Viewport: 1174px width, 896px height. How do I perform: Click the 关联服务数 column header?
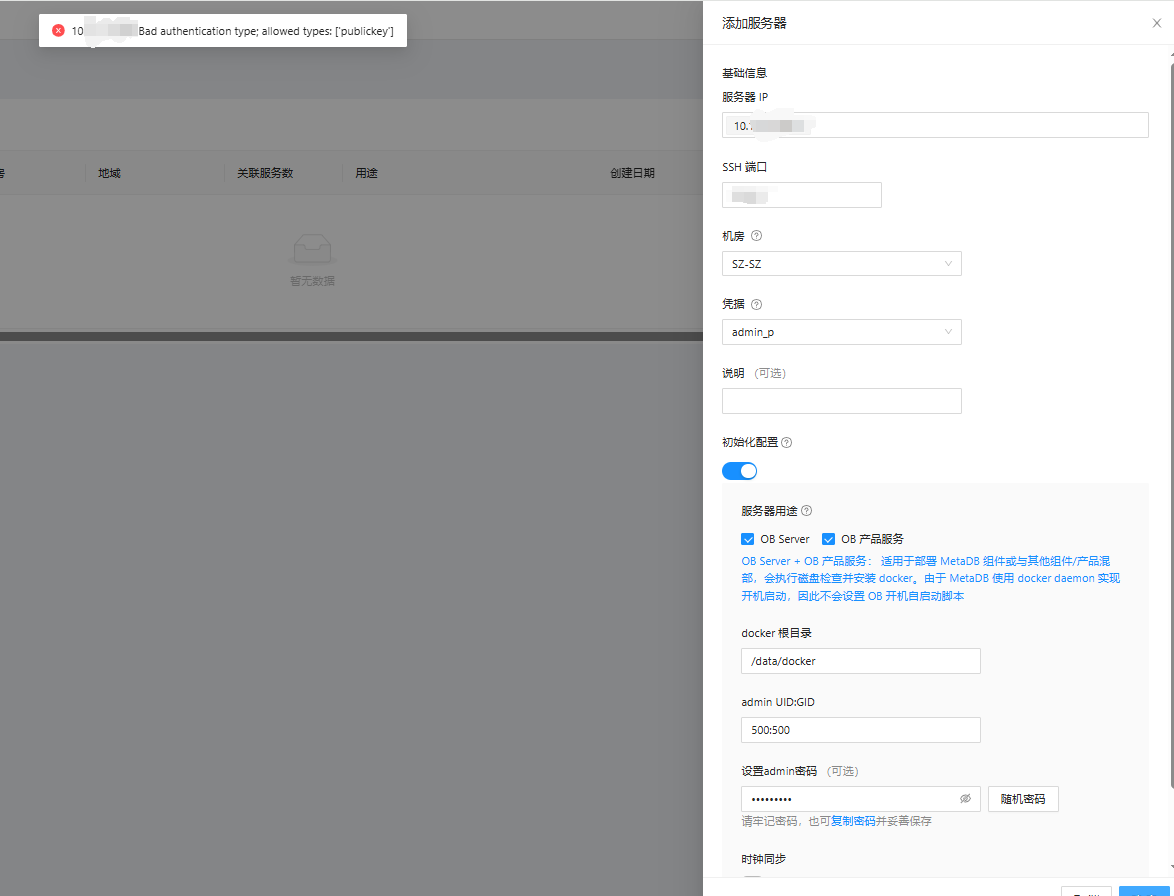pyautogui.click(x=265, y=173)
